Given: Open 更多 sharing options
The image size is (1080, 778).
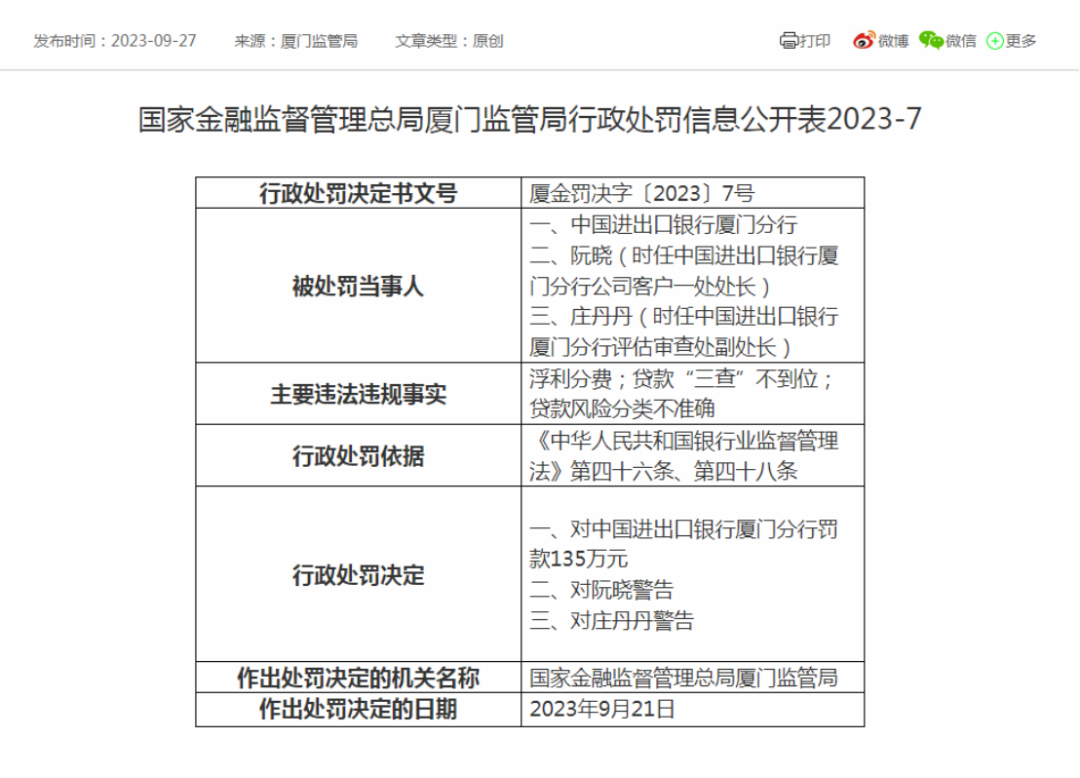Looking at the screenshot, I should click(x=1021, y=41).
